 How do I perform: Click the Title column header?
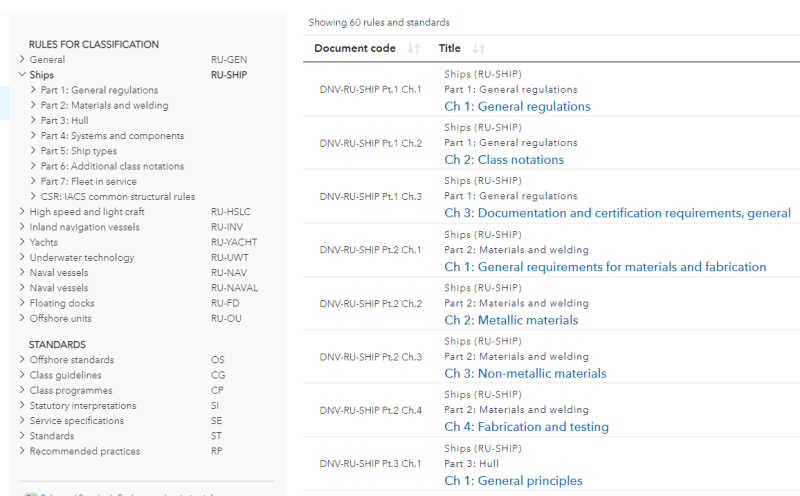point(449,48)
